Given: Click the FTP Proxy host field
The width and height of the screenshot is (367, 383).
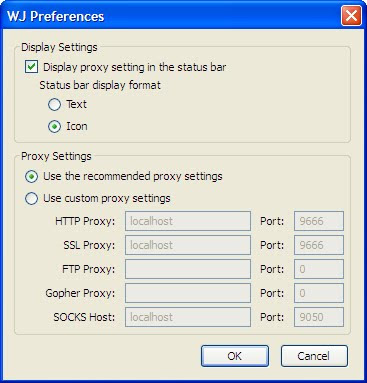Looking at the screenshot, I should tap(188, 269).
